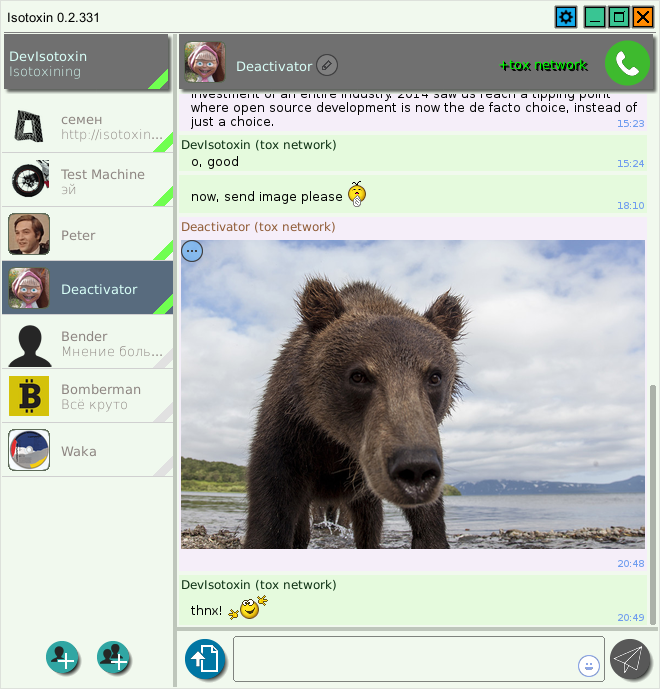This screenshot has height=689, width=660.
Task: Click the 'now, send image please' message
Action: pyautogui.click(x=266, y=196)
